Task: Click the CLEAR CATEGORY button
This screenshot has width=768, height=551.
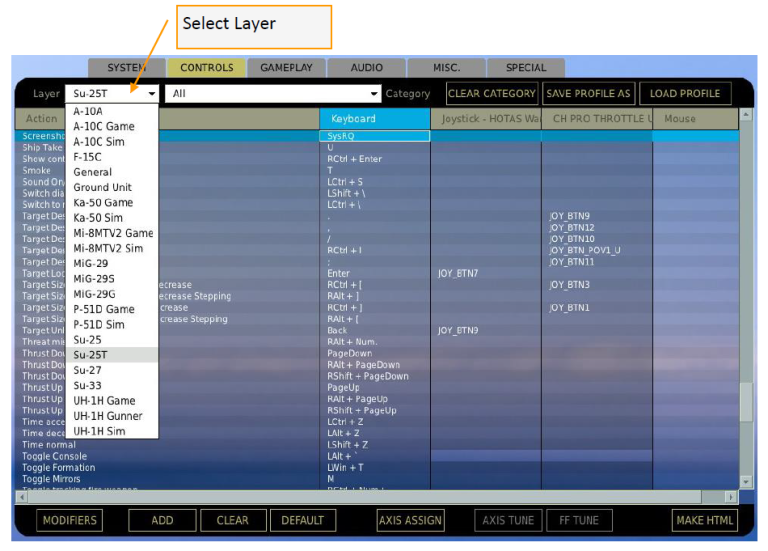Action: point(491,94)
